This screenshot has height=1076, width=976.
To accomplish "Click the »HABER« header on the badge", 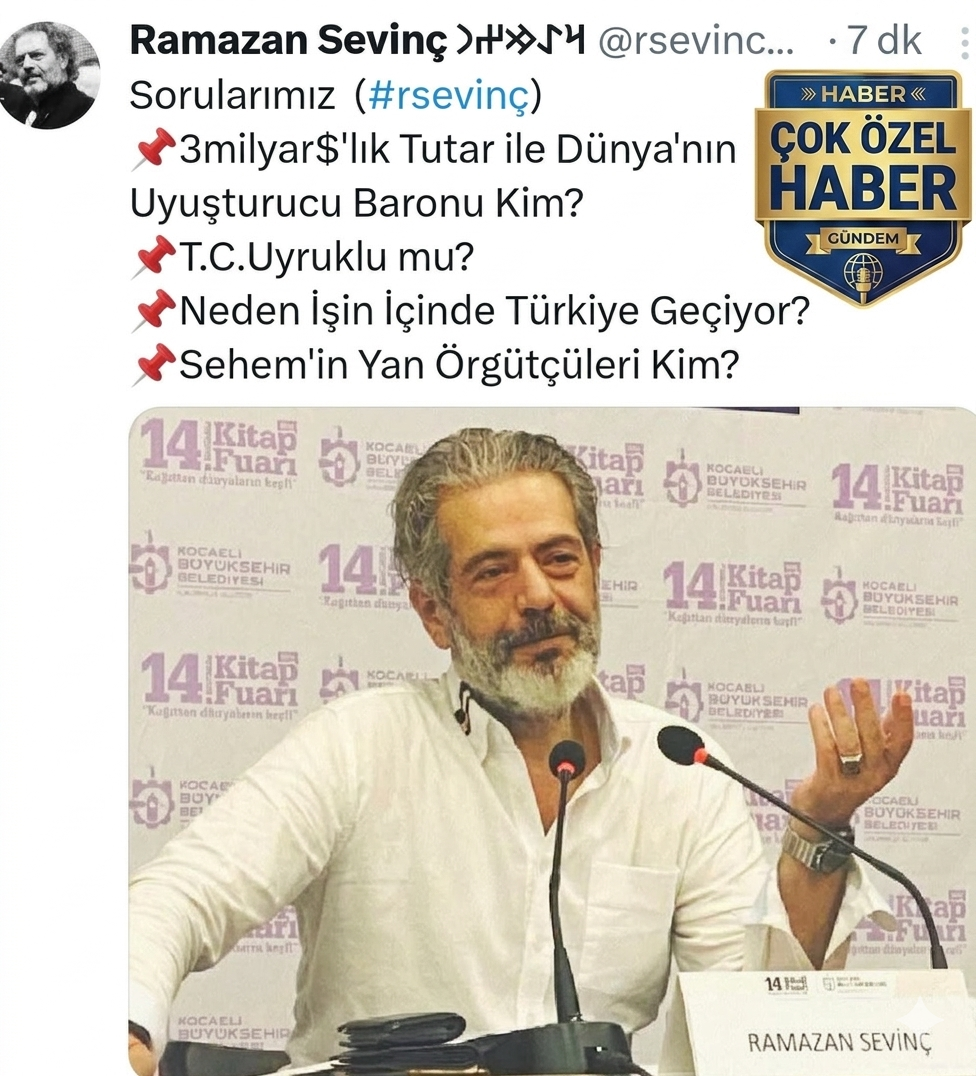I will 863,94.
